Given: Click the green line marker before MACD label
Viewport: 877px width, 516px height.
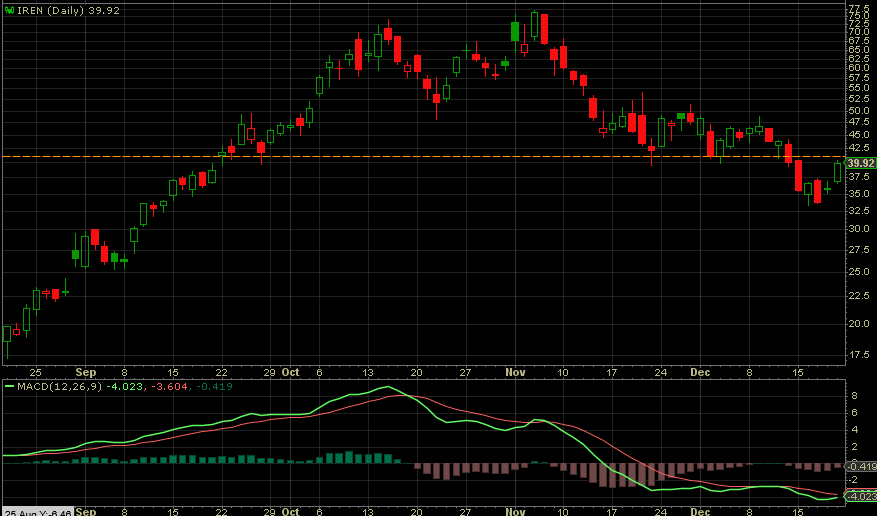Looking at the screenshot, I should point(10,386).
